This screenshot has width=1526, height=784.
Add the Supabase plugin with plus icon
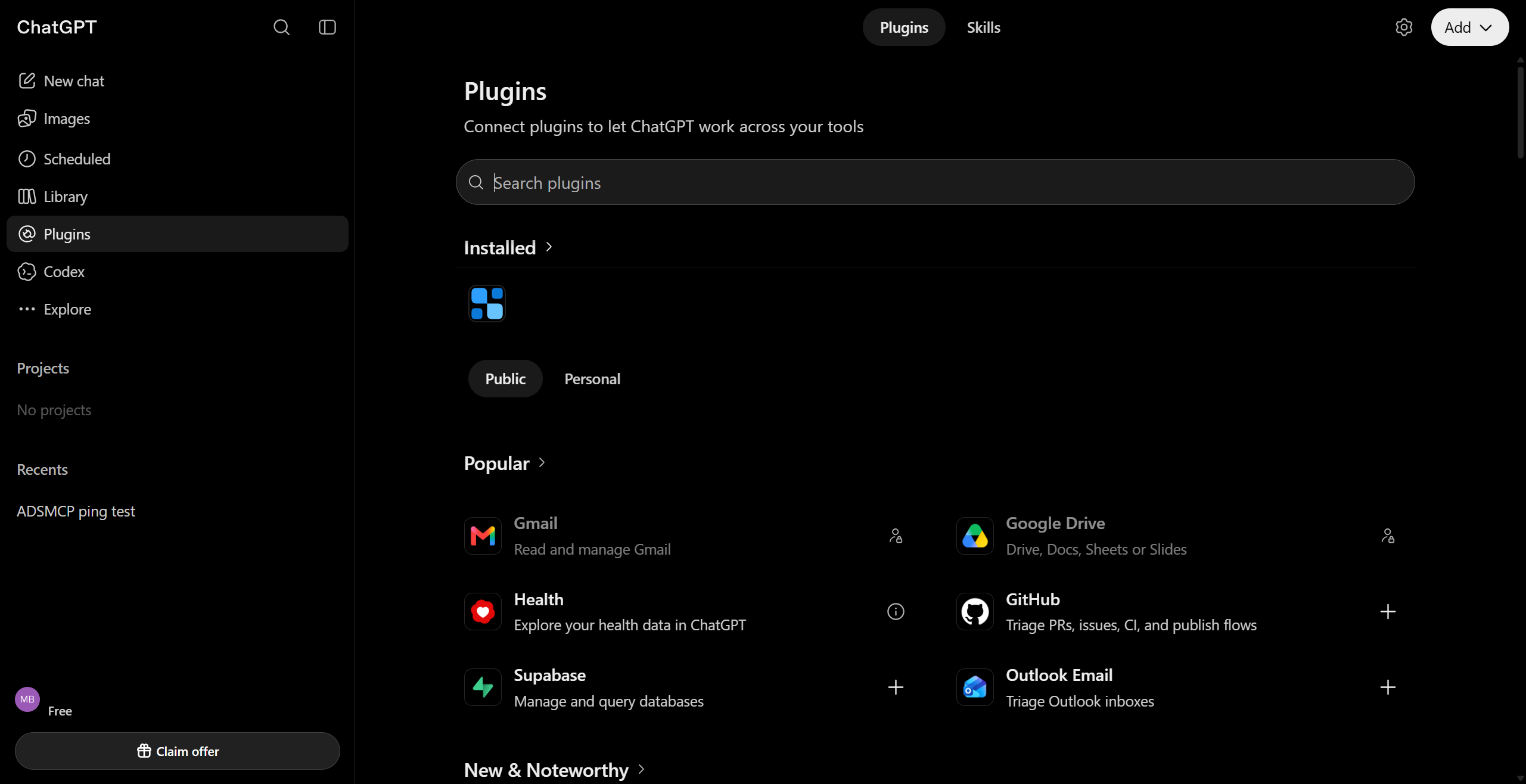[896, 687]
